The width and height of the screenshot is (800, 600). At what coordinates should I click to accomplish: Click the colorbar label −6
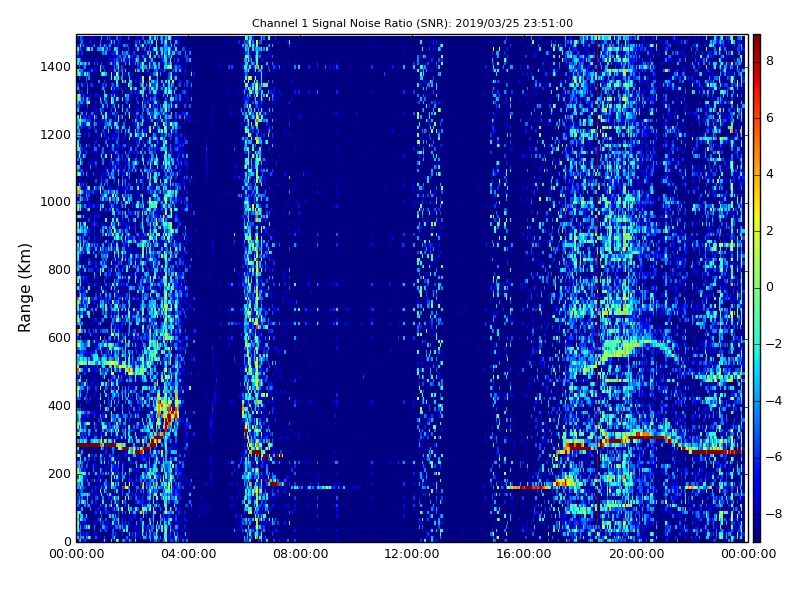click(x=774, y=457)
